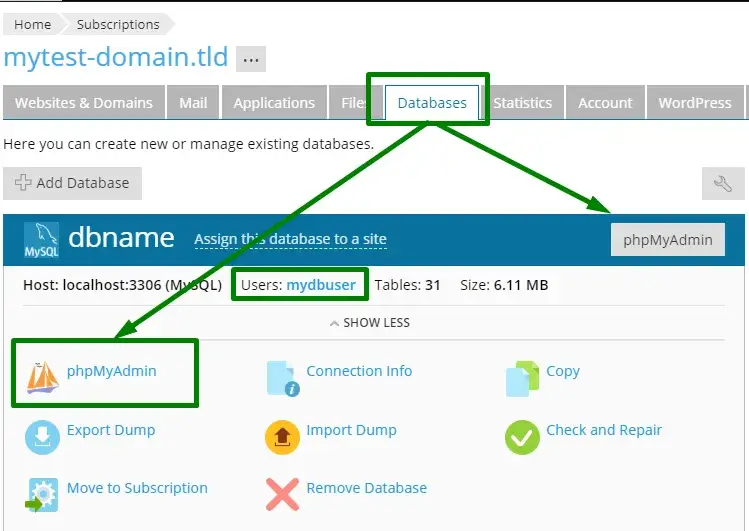Click the Export Dump download icon
The width and height of the screenshot is (749, 531).
pos(43,437)
